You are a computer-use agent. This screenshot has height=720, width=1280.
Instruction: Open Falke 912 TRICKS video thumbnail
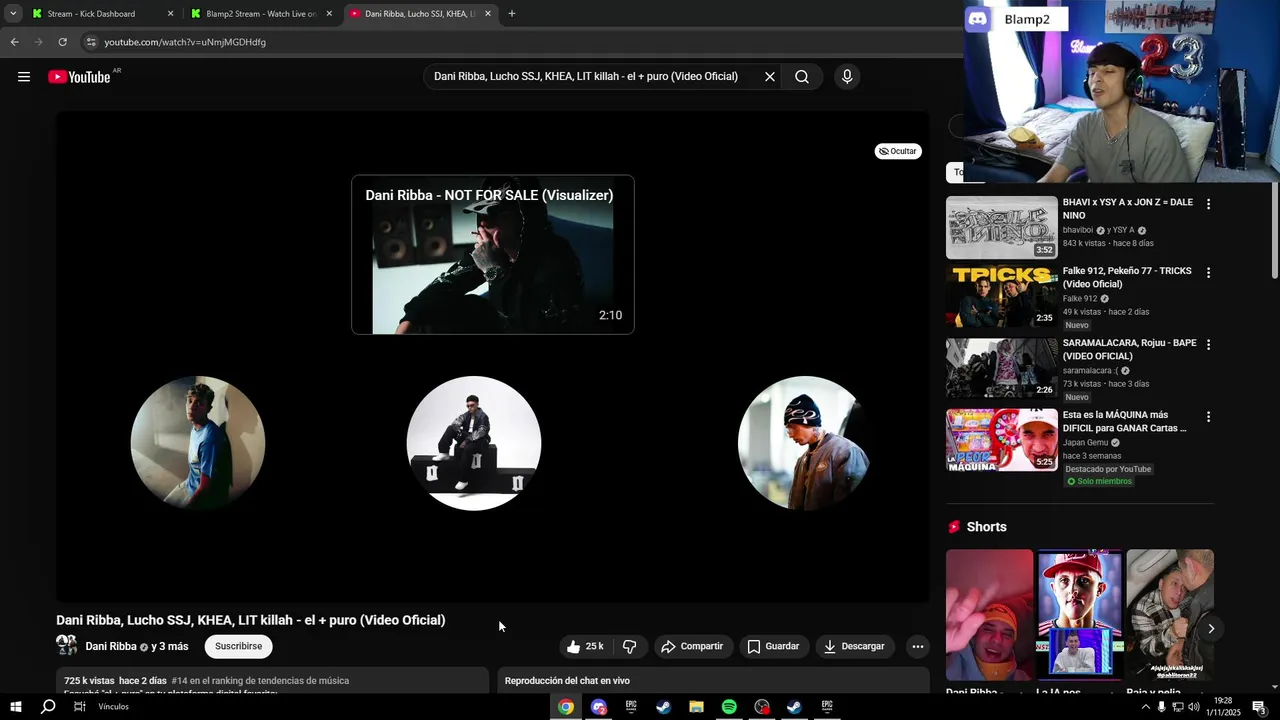(x=1001, y=297)
